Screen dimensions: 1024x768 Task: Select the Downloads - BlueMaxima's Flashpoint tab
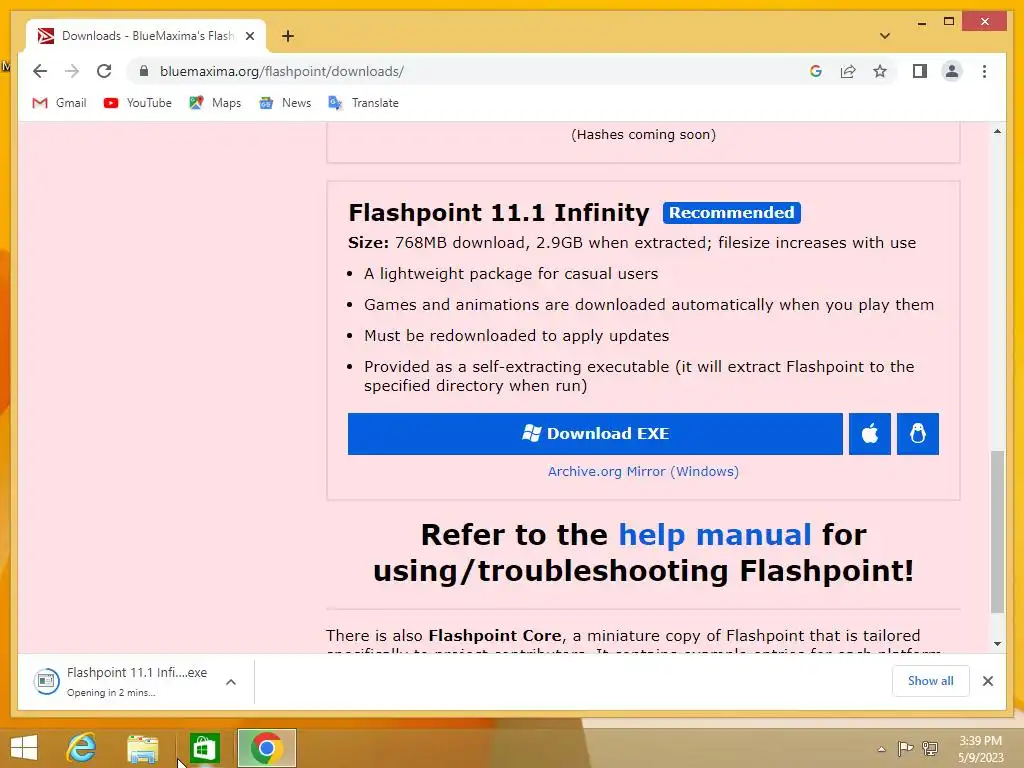tap(146, 36)
